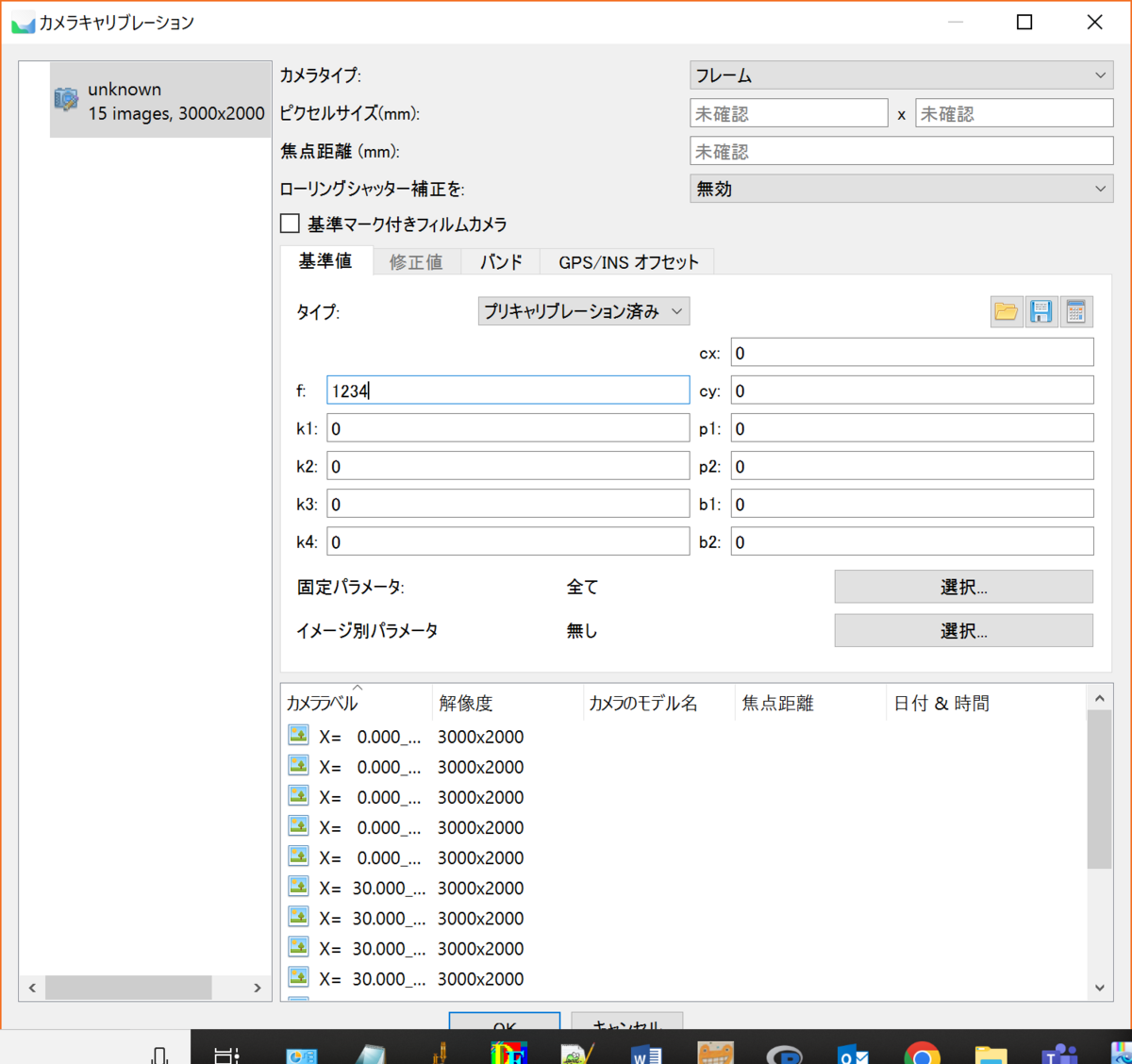
Task: Open the カメラタイプ フレーム dropdown
Action: tap(901, 75)
